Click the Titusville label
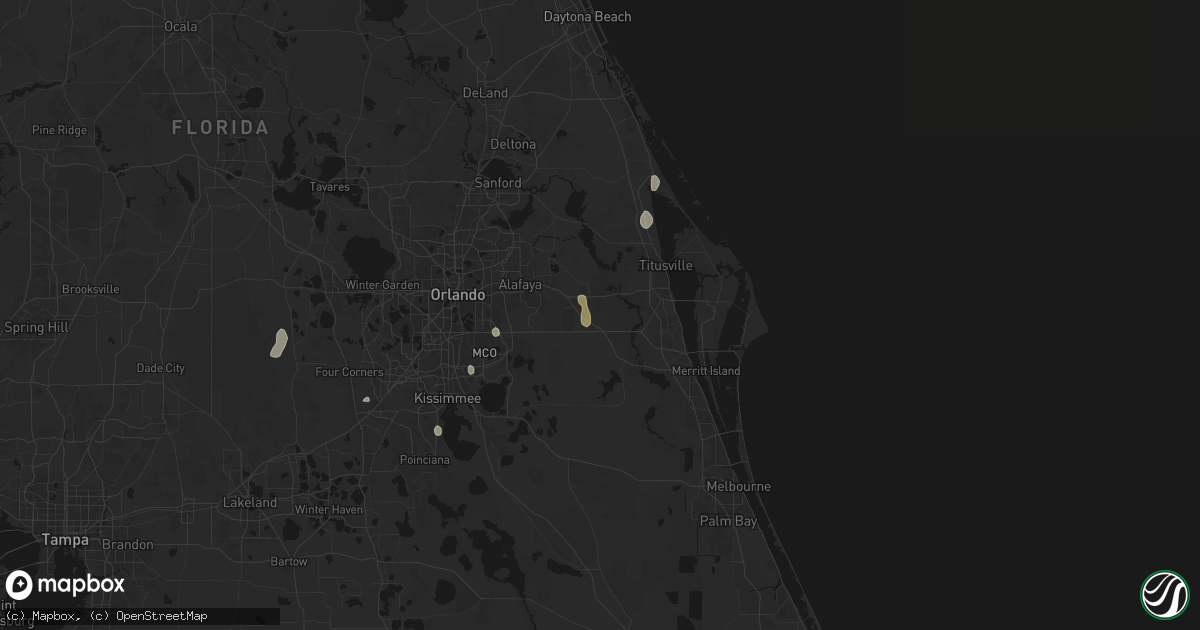The image size is (1200, 630). coord(666,266)
